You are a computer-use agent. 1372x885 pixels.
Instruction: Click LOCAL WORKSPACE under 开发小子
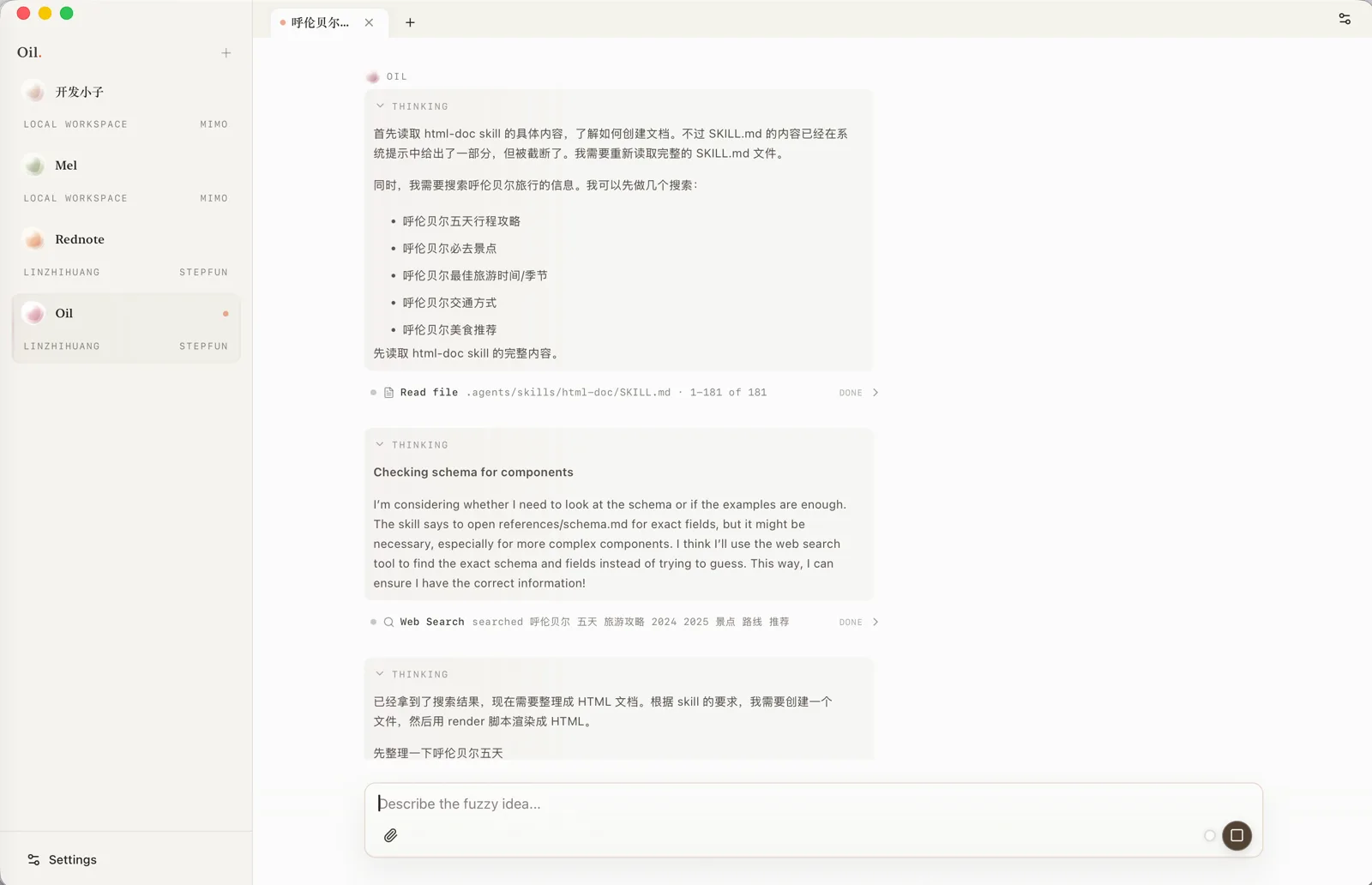(75, 124)
